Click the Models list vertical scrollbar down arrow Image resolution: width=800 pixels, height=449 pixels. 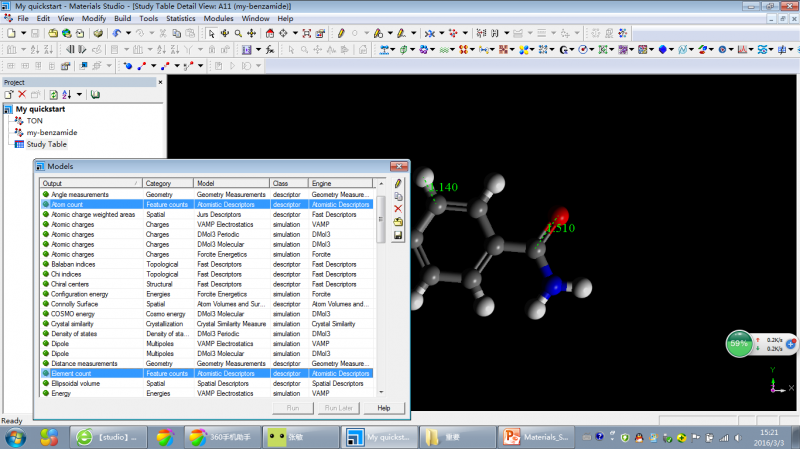(x=379, y=393)
